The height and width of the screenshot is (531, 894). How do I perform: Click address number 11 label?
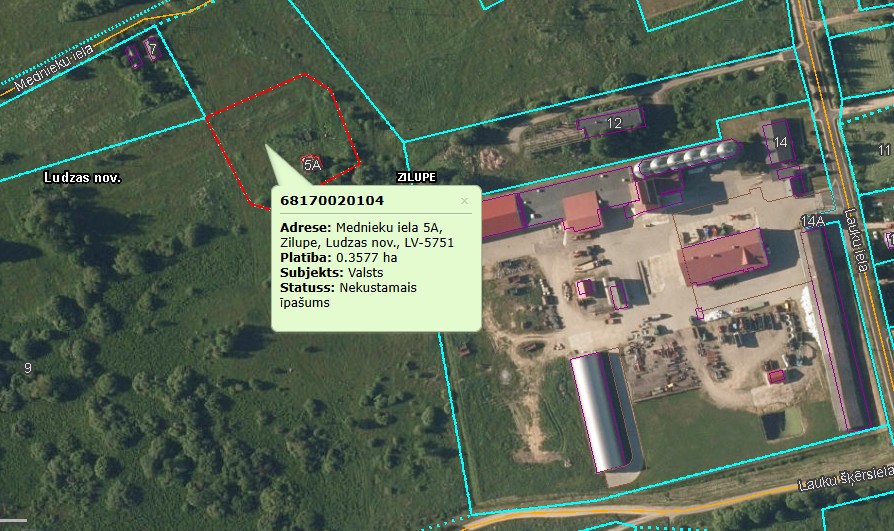tap(884, 150)
